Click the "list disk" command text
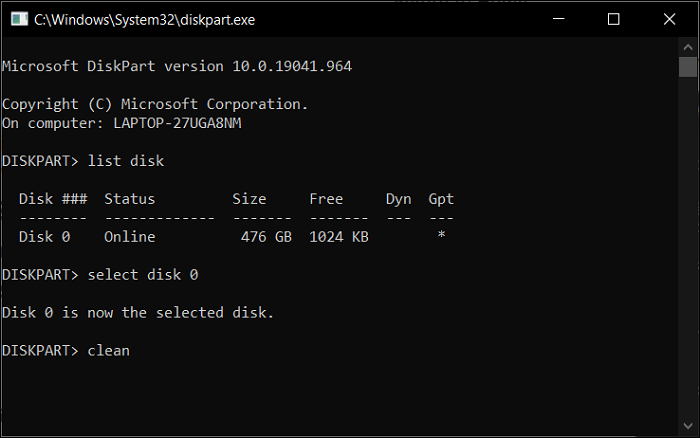The image size is (700, 438). 126,161
